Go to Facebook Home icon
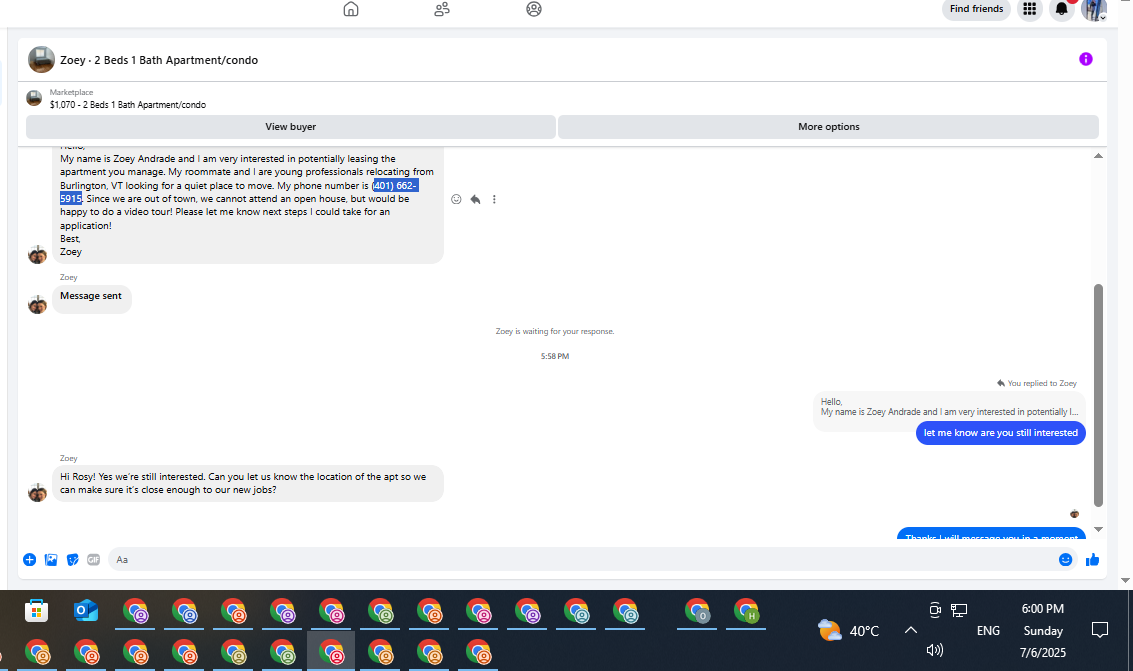 coord(350,9)
